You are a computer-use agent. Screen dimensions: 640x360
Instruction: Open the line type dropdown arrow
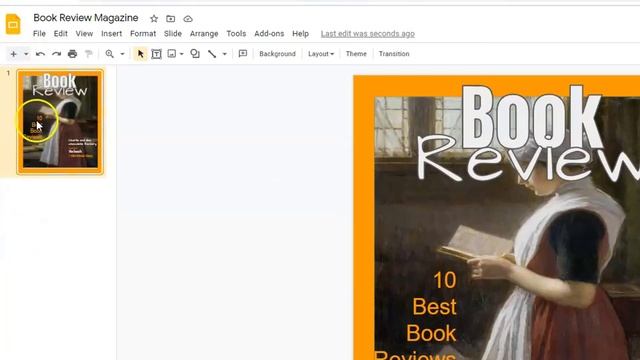coord(224,54)
